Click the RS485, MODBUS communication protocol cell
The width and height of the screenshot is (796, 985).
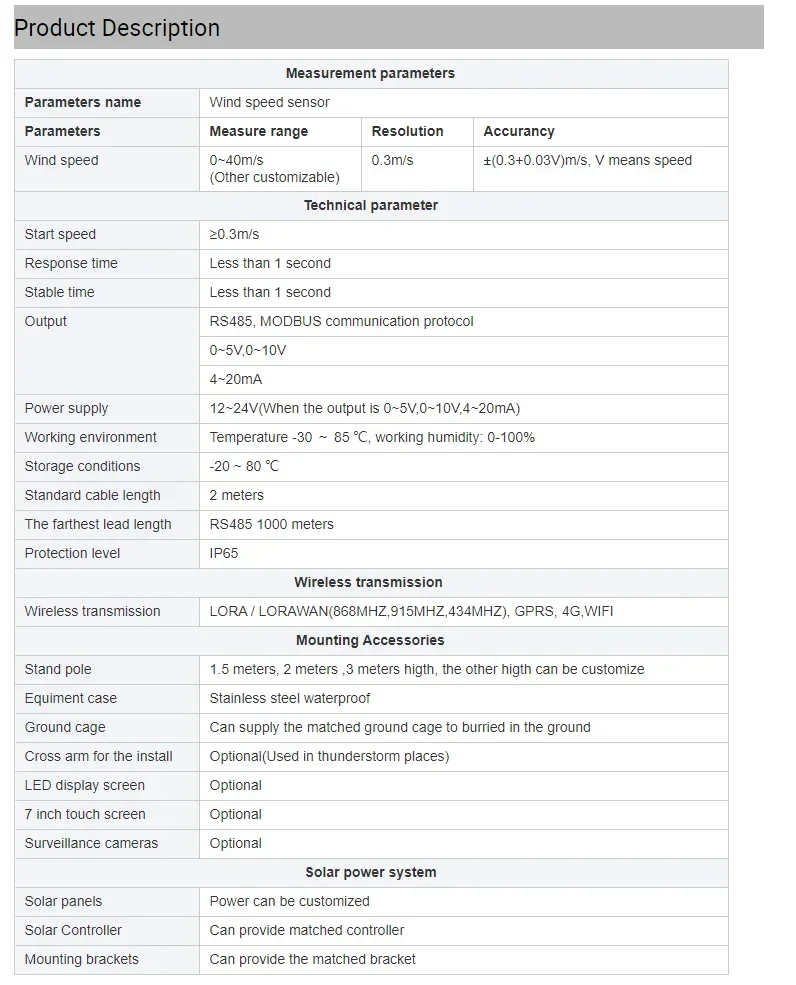464,321
